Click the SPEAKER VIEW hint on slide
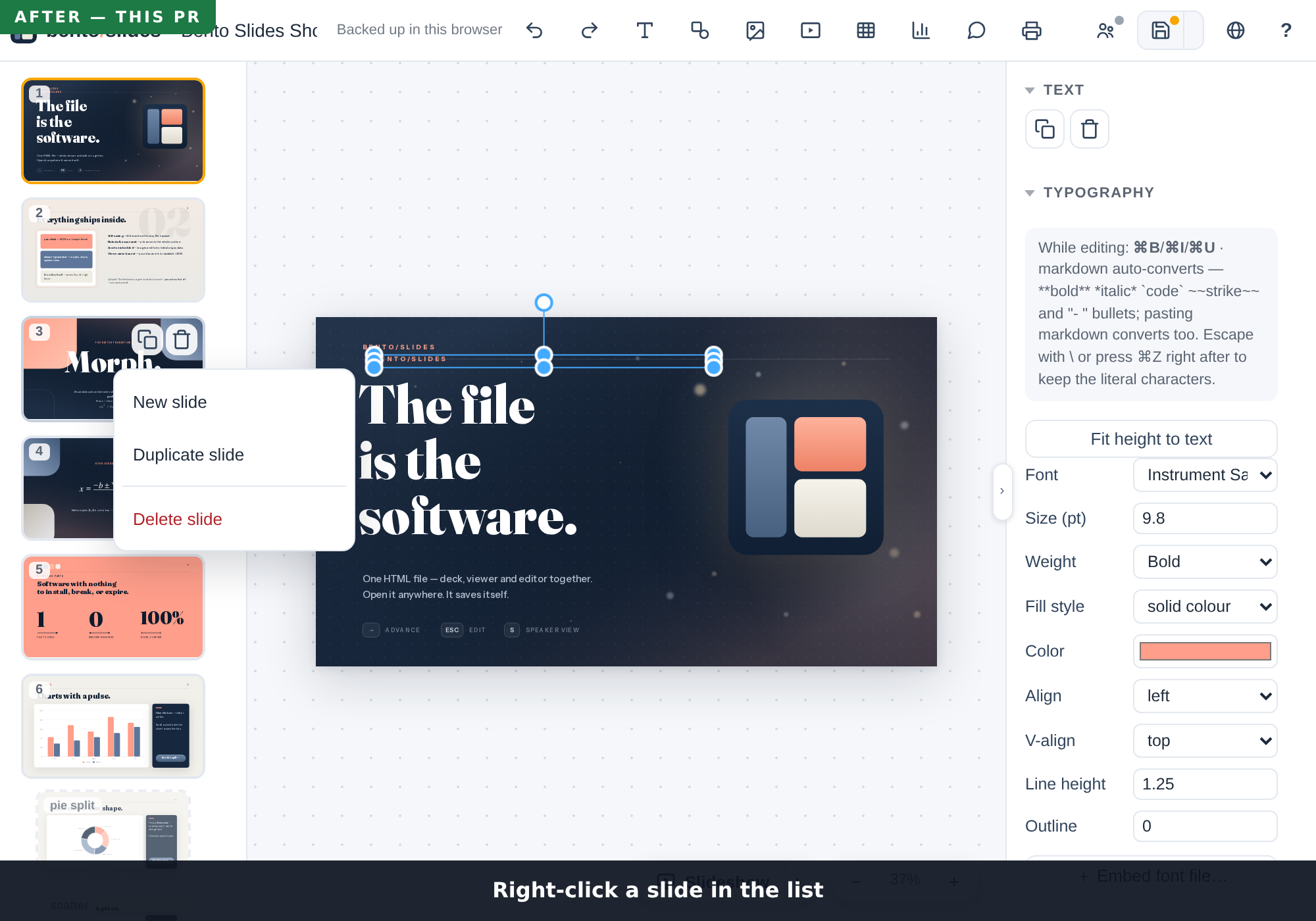Screen dimensions: 1316x921 [552, 630]
